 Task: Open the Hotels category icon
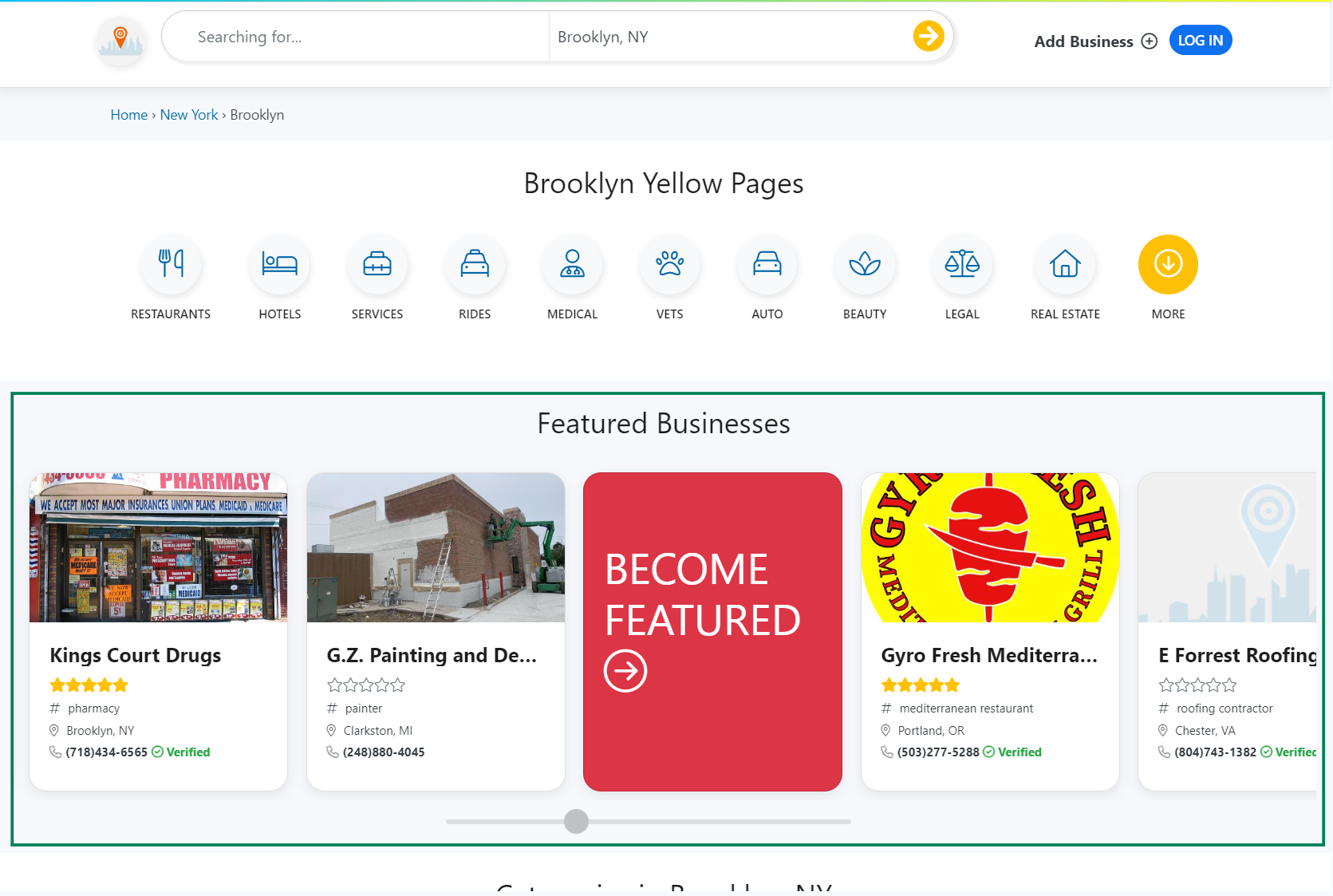coord(279,264)
